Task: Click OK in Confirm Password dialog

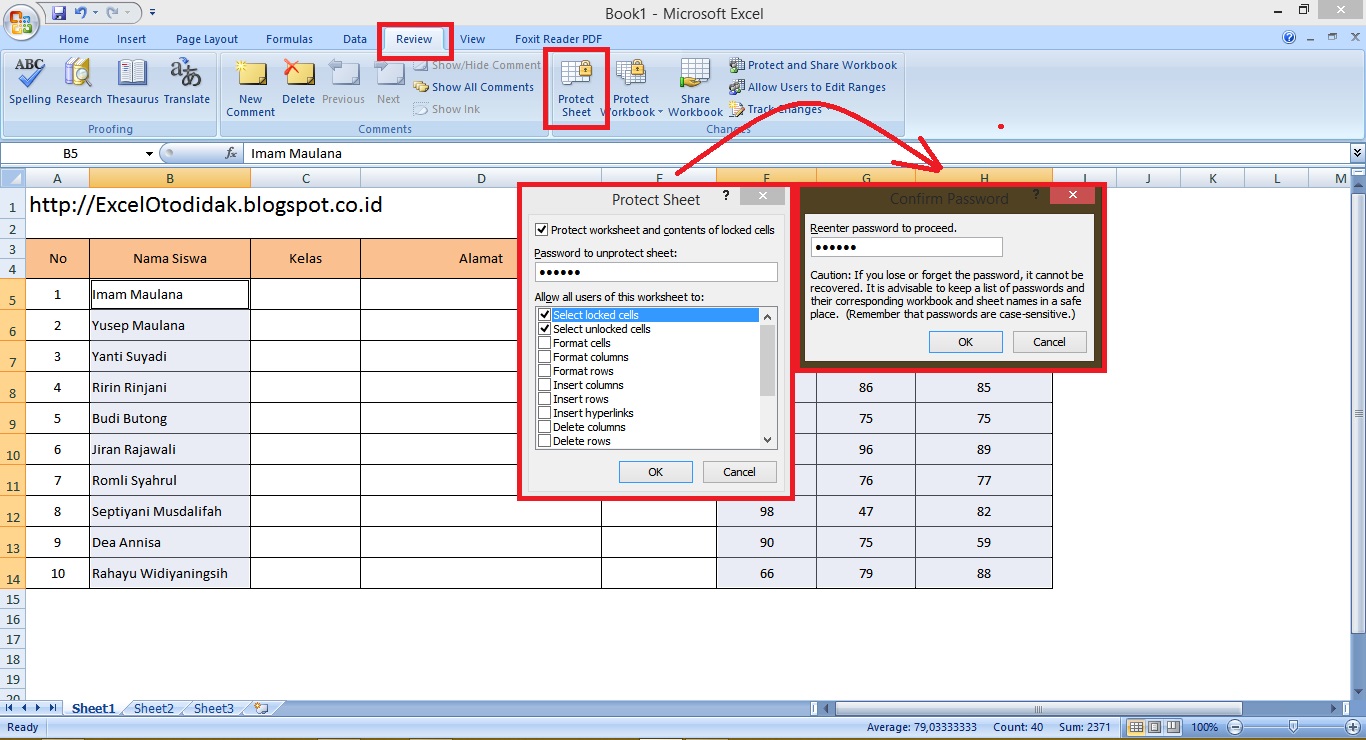Action: [x=965, y=342]
